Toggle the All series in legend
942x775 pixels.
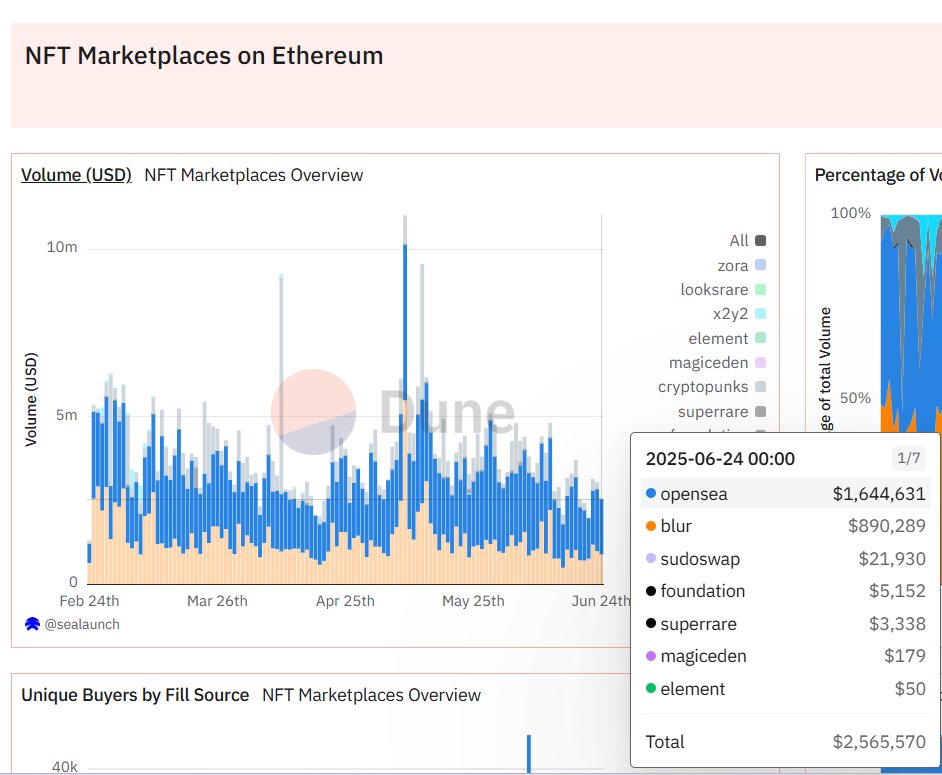tap(747, 241)
